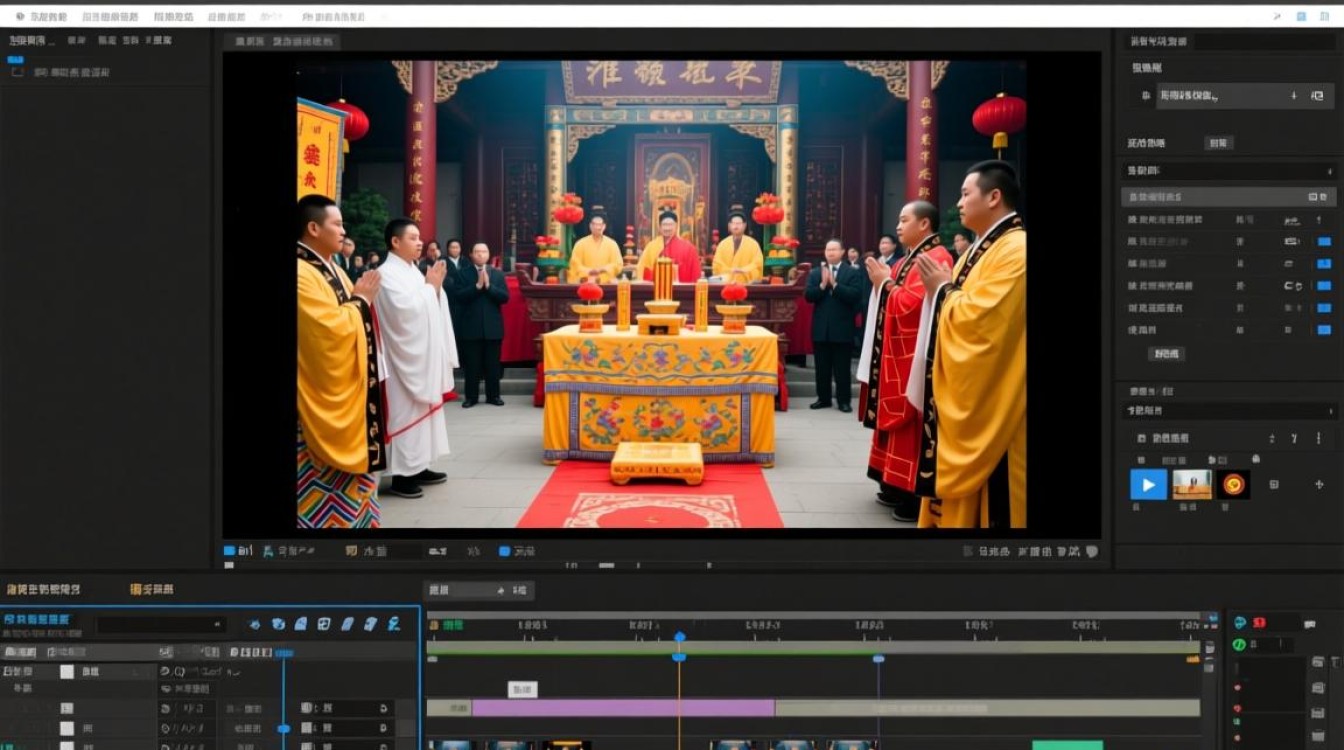1344x750 pixels.
Task: Click the icons on the highlighted header row
Action: click(1318, 197)
